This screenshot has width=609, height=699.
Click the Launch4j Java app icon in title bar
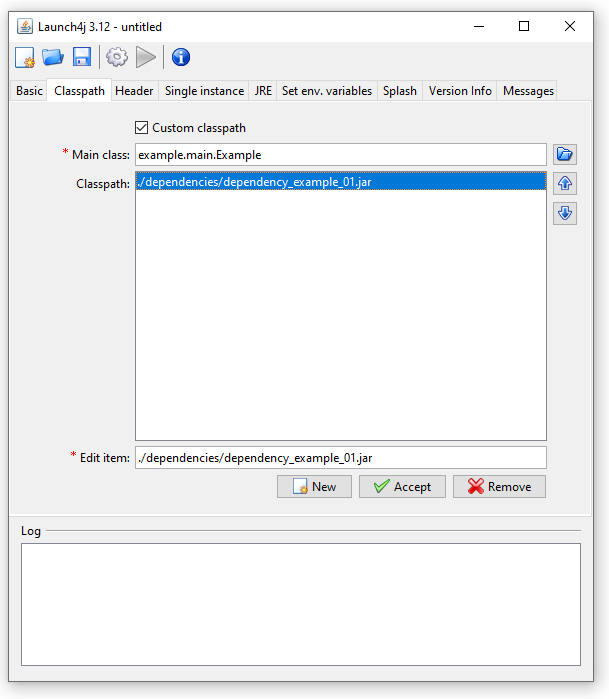coord(25,27)
